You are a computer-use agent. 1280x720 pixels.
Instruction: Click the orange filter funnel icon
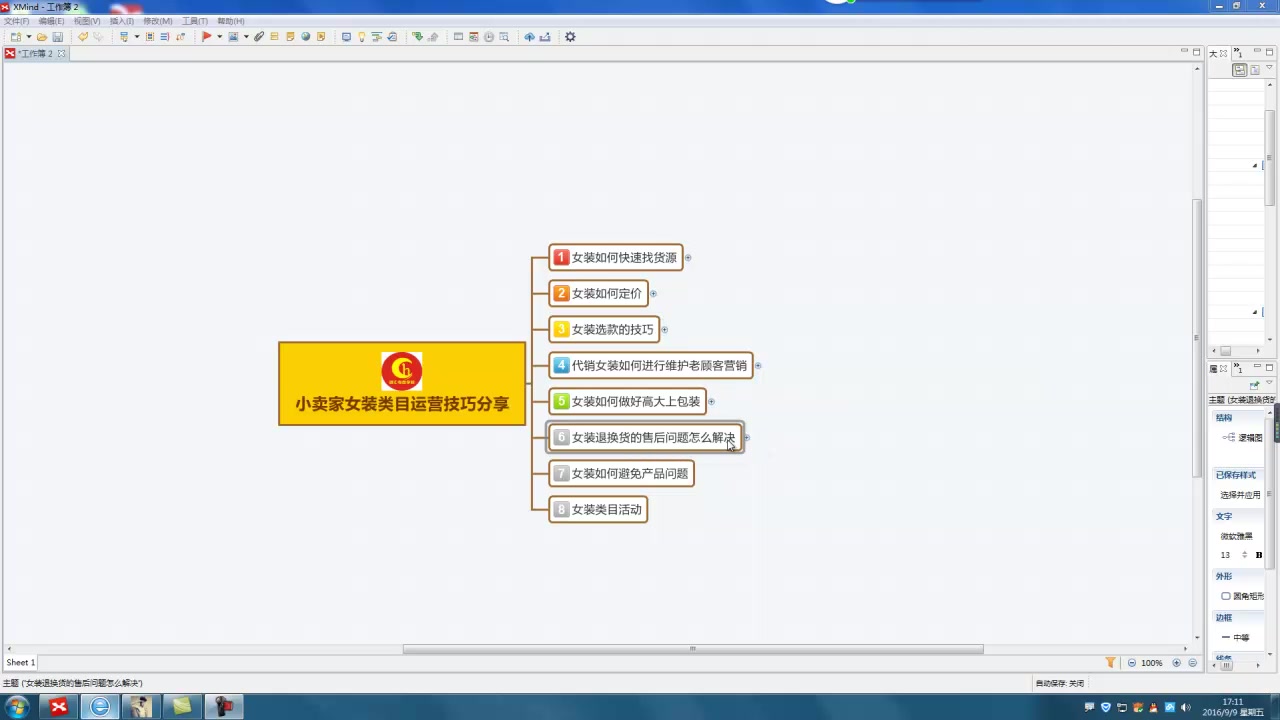(x=1110, y=662)
